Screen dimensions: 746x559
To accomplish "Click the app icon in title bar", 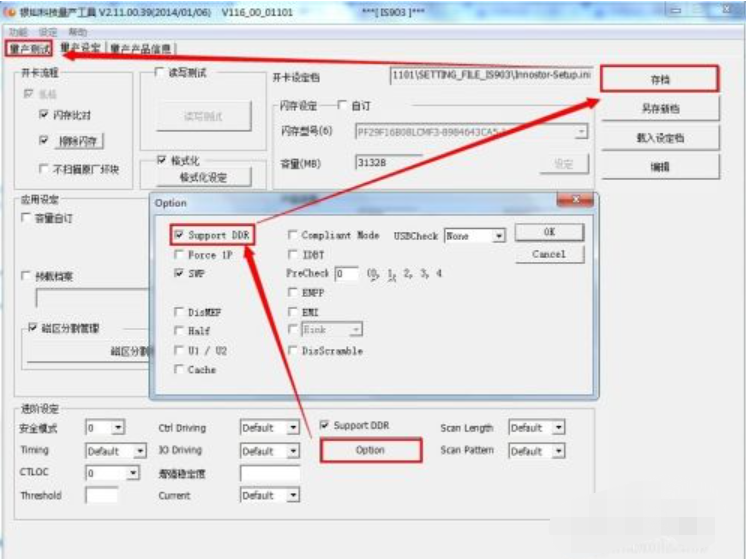I will pyautogui.click(x=11, y=12).
